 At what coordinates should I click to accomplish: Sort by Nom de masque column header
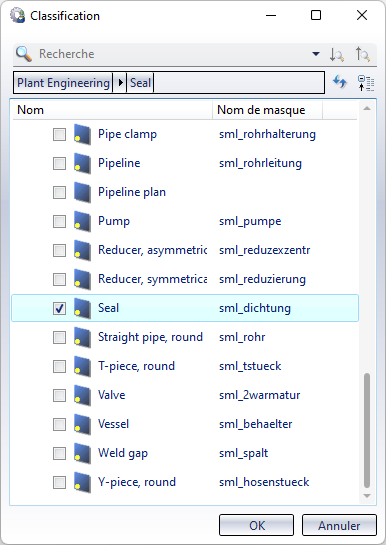point(268,110)
